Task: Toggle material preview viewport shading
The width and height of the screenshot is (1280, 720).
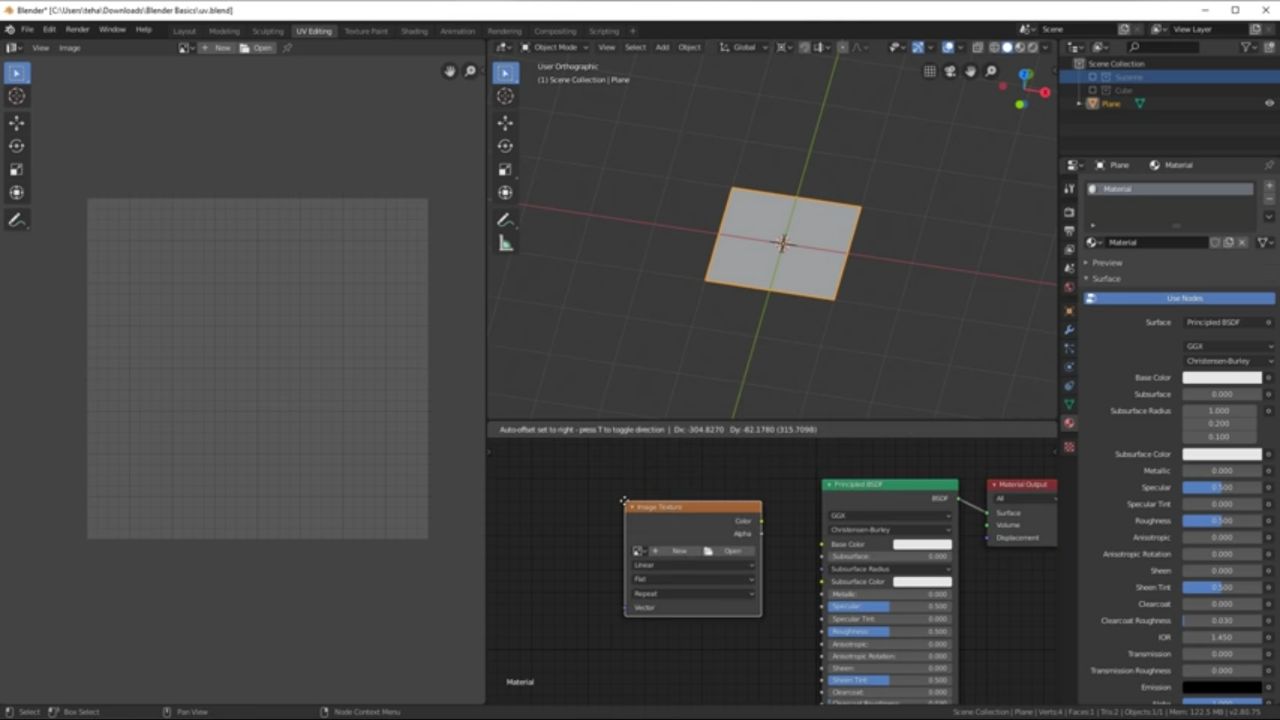Action: click(1020, 47)
